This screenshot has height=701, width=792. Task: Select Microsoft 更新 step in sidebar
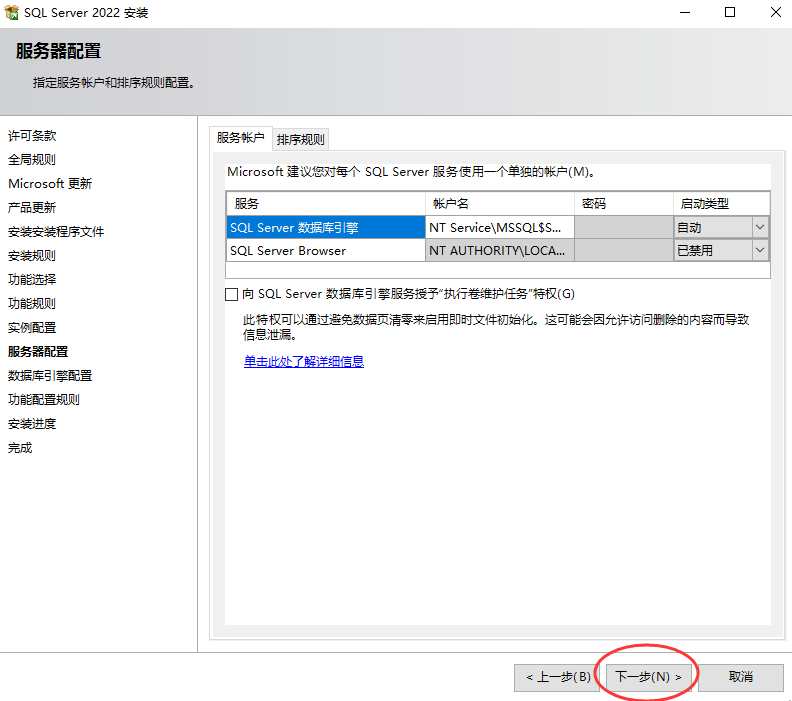(50, 183)
